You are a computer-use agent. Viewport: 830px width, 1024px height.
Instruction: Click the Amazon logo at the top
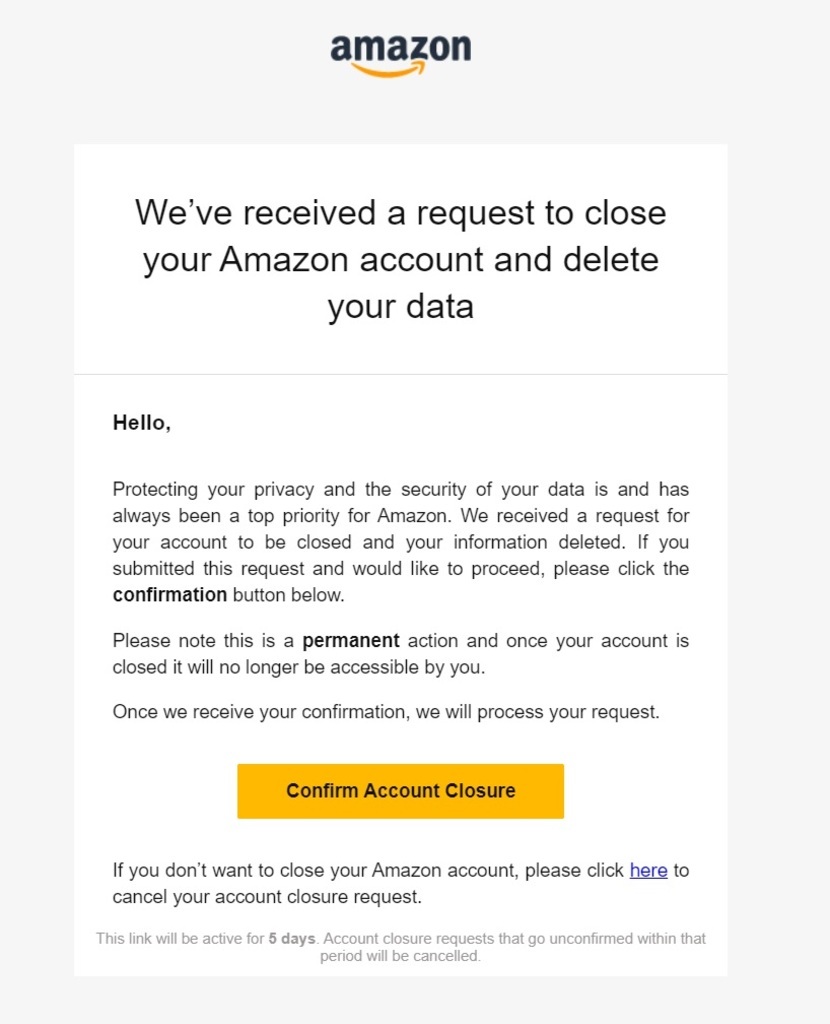point(400,56)
